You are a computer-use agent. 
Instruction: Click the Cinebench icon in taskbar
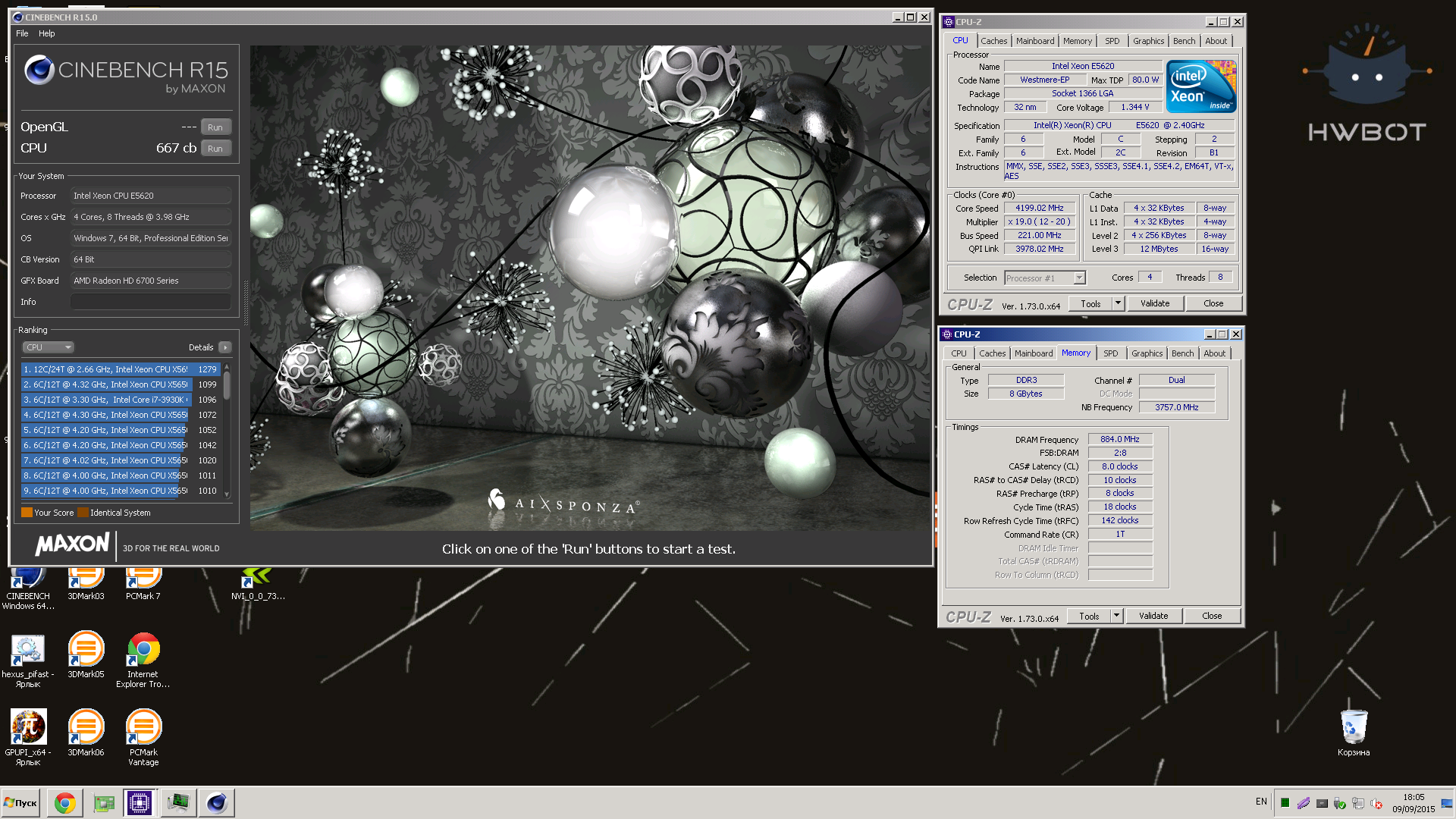click(x=217, y=802)
